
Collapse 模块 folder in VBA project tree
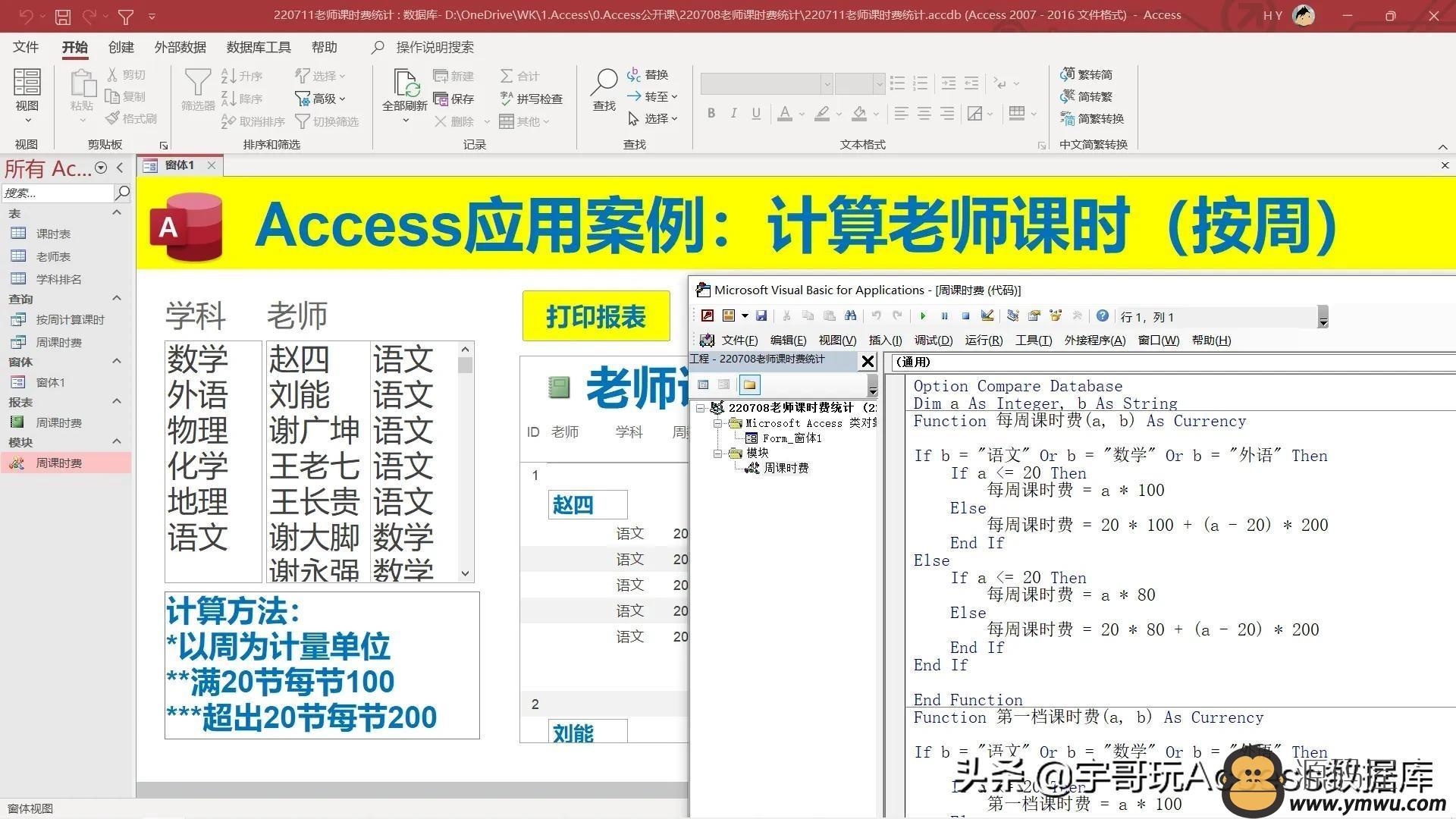(x=717, y=453)
